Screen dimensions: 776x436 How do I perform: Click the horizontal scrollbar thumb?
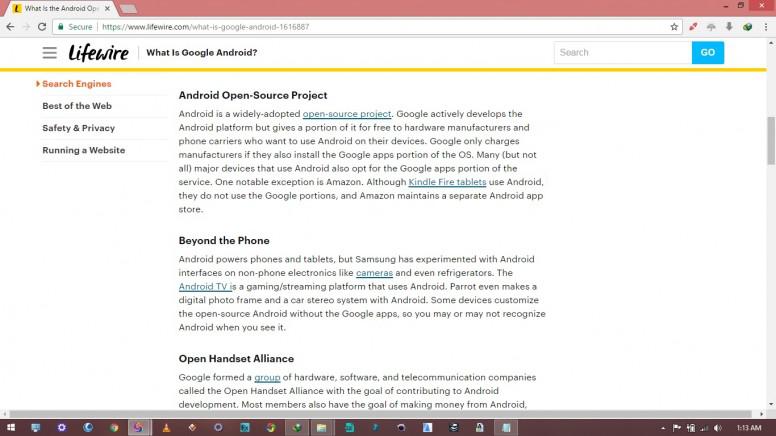pyautogui.click(x=380, y=414)
